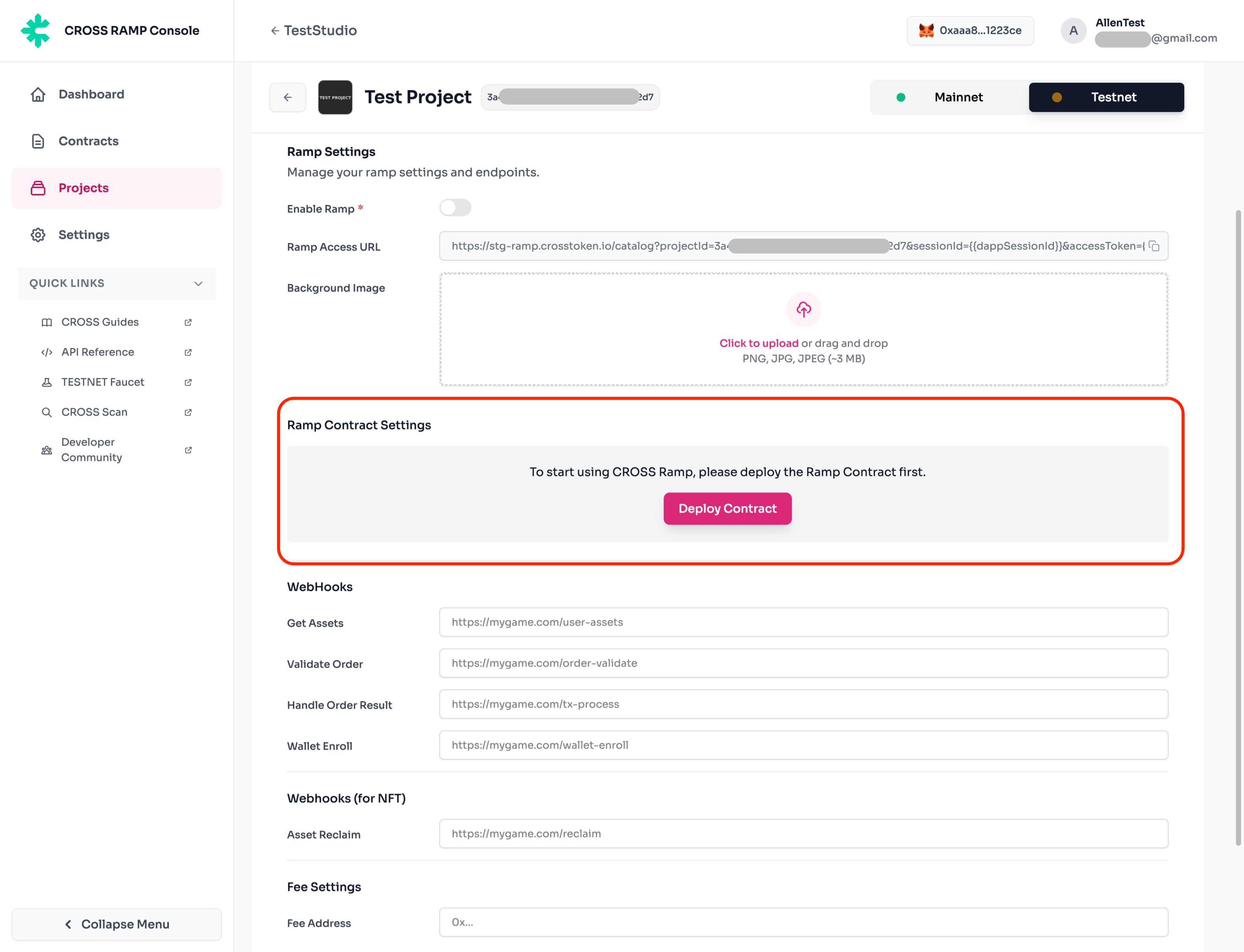Click the CROSS RAMP Console logo
Viewport: 1244px width, 952px height.
(36, 31)
